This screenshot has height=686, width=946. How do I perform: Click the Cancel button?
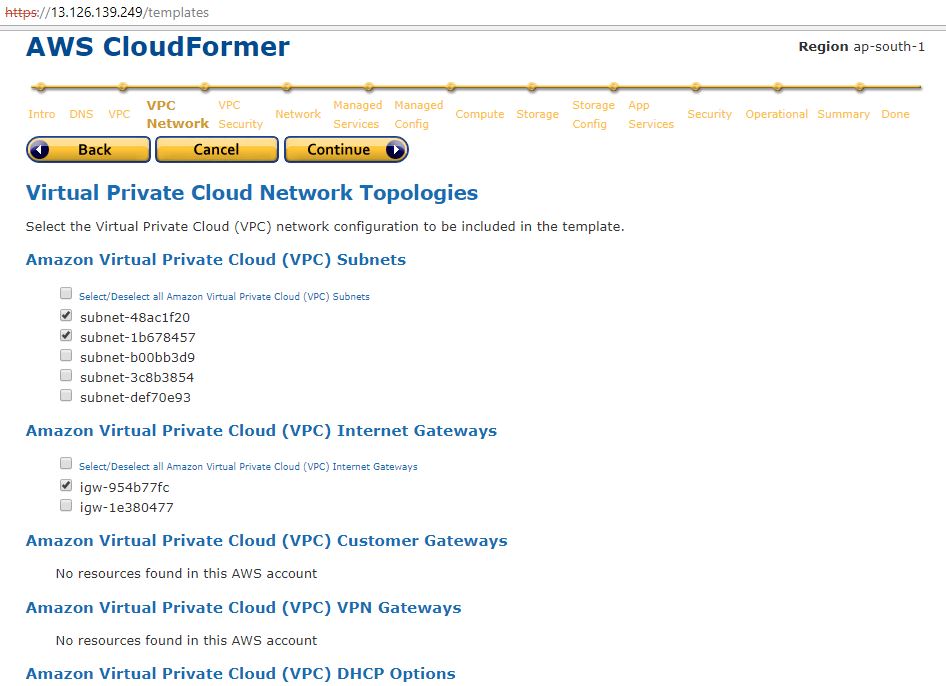216,150
